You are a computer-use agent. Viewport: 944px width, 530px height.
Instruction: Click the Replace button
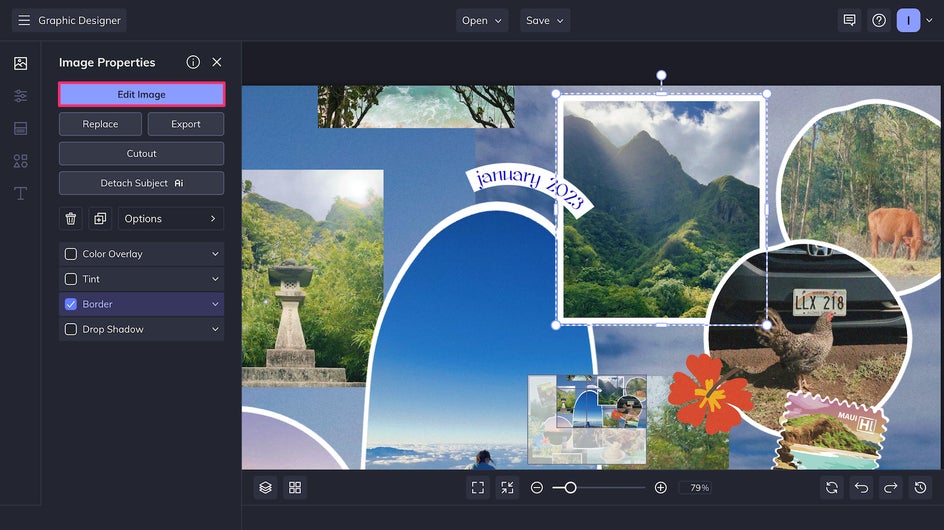pos(101,124)
